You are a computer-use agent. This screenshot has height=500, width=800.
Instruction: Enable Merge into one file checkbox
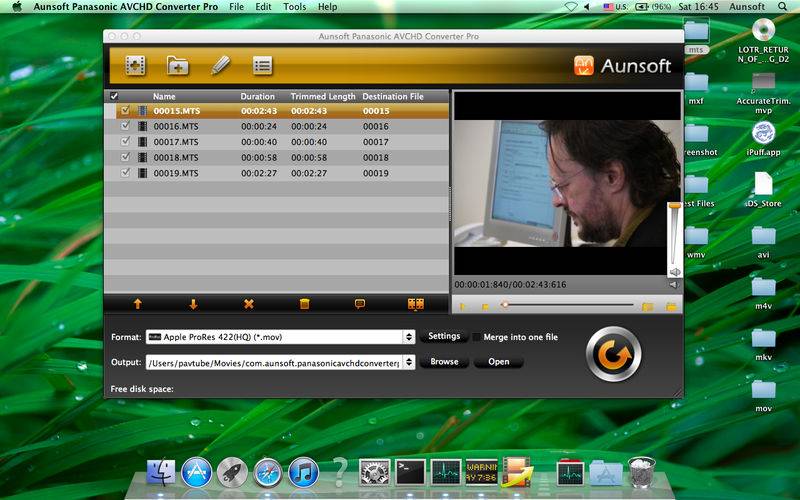(476, 337)
